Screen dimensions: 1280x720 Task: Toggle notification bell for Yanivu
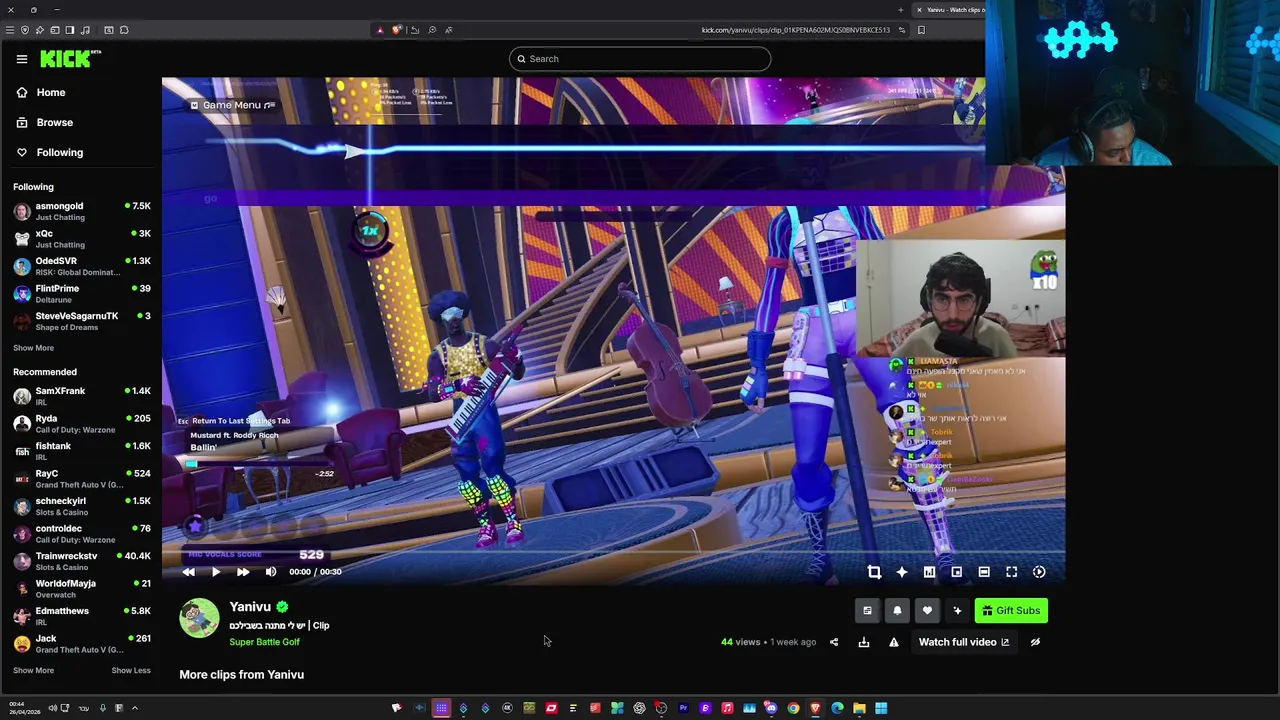(x=897, y=611)
